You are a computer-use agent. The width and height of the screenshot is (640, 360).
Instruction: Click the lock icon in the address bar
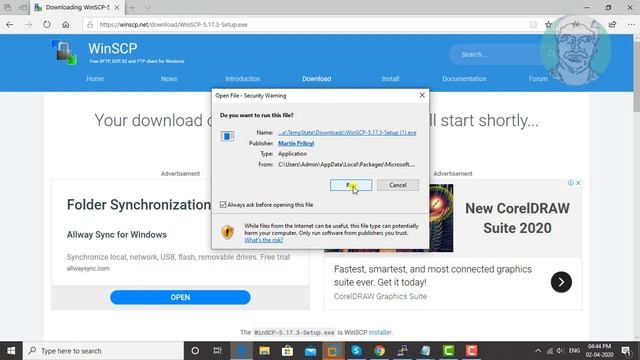(90, 24)
